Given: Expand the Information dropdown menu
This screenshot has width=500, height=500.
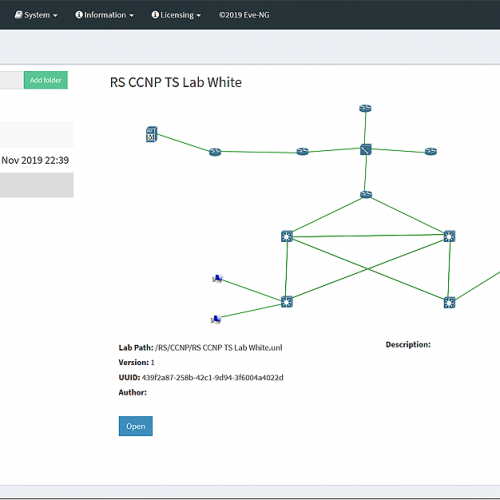Looking at the screenshot, I should 104,15.
